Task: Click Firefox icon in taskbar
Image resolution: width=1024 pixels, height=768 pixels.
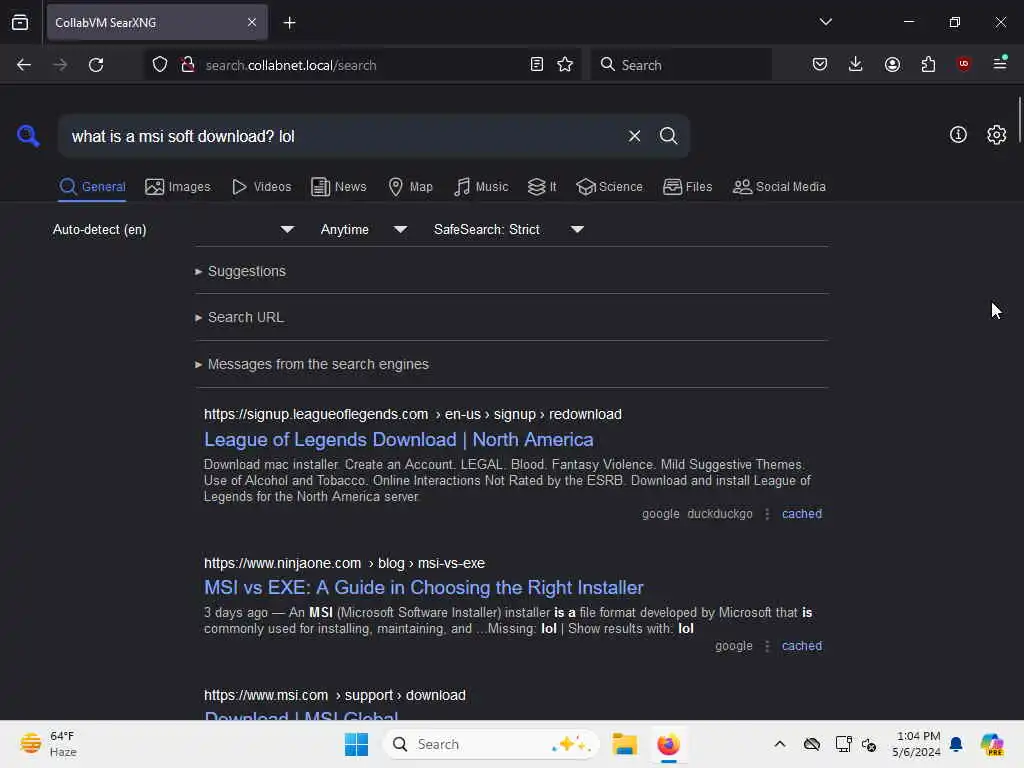Action: 668,744
